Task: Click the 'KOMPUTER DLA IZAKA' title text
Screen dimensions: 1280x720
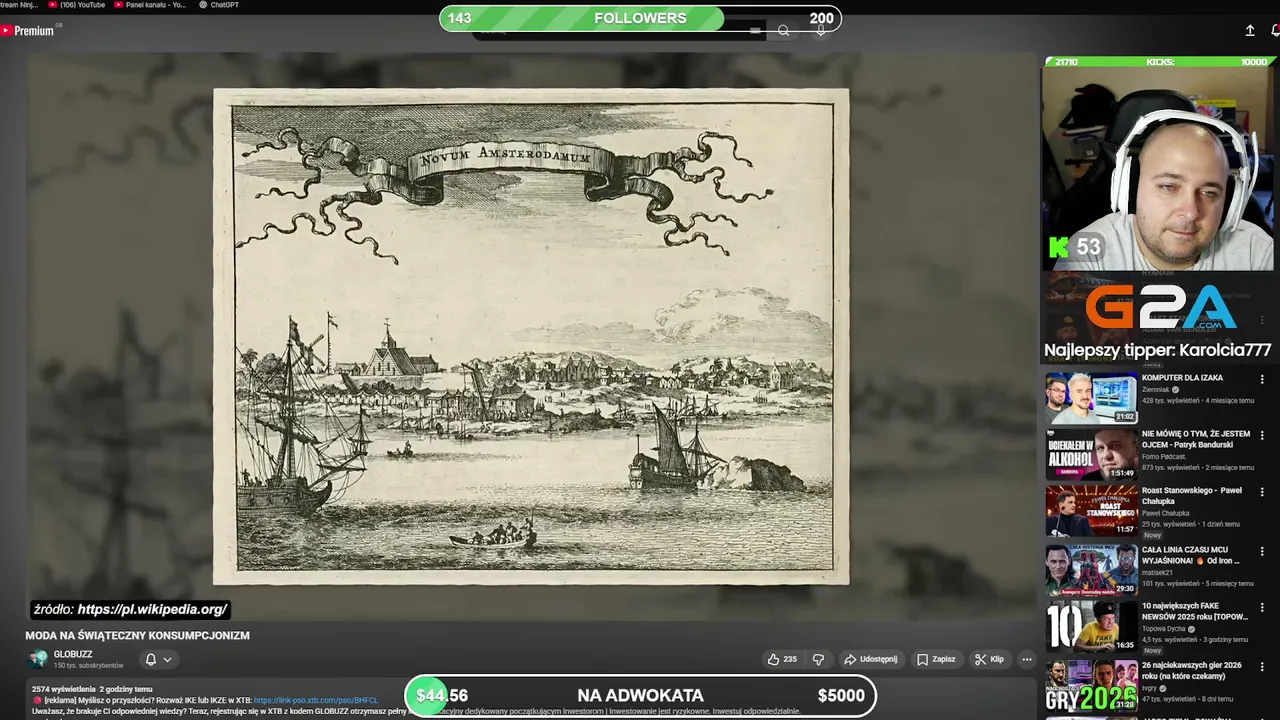Action: click(x=1182, y=378)
